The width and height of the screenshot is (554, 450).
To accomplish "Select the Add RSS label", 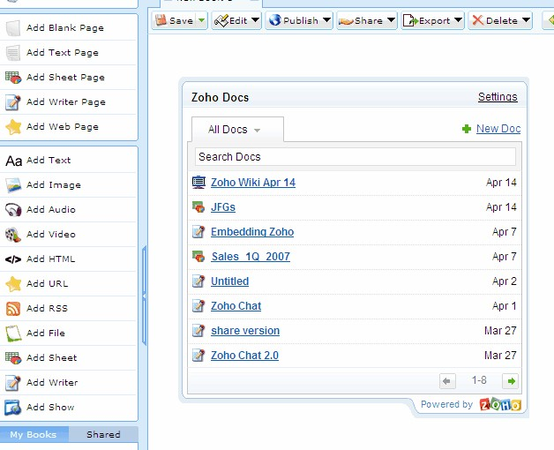I will click(x=47, y=308).
